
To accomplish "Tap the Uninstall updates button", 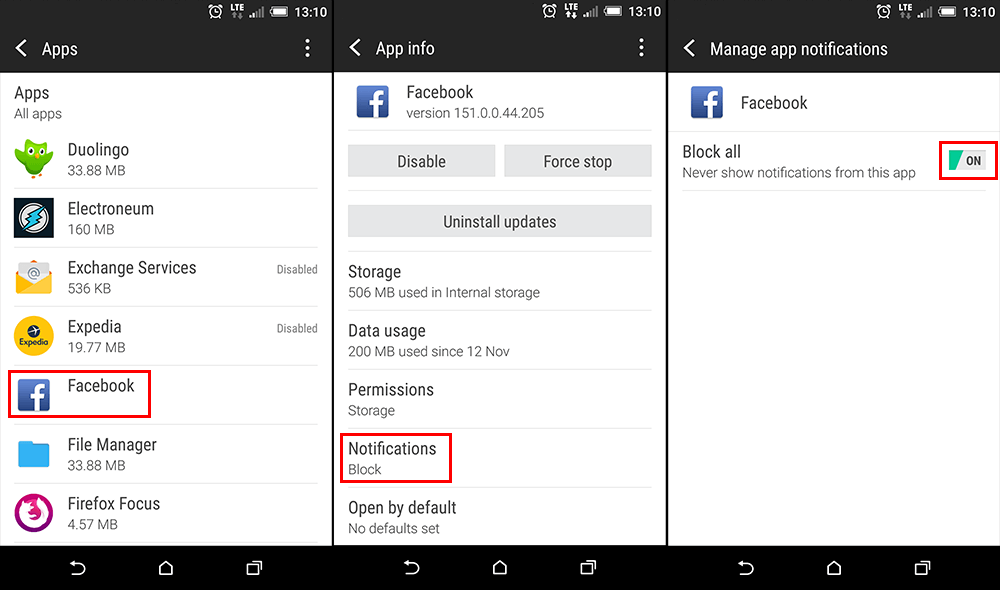I will (500, 221).
